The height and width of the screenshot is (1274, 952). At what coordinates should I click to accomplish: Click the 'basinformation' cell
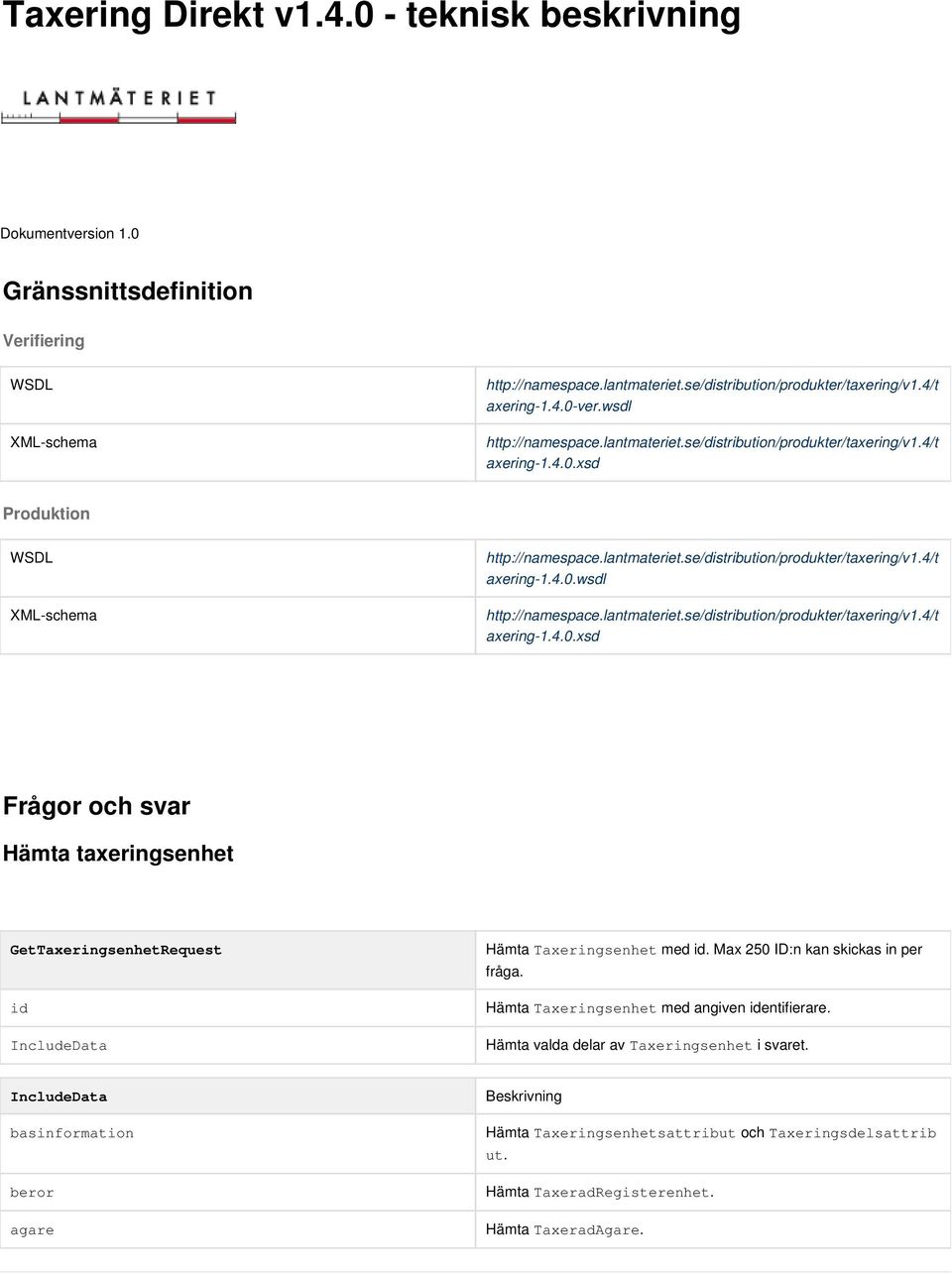coord(238,1144)
